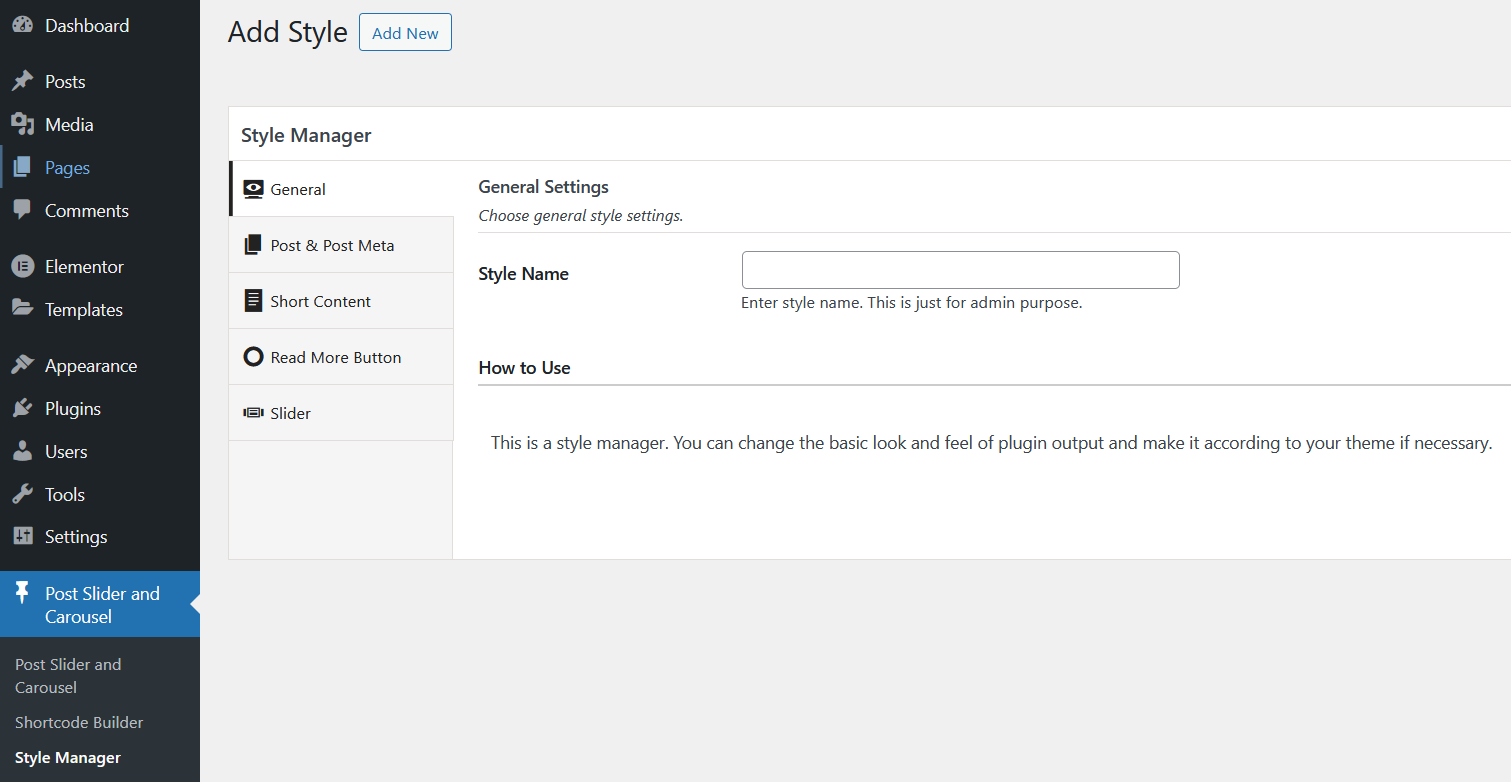Viewport: 1511px width, 782px height.
Task: Click the Posts pushpin icon
Action: click(x=22, y=82)
